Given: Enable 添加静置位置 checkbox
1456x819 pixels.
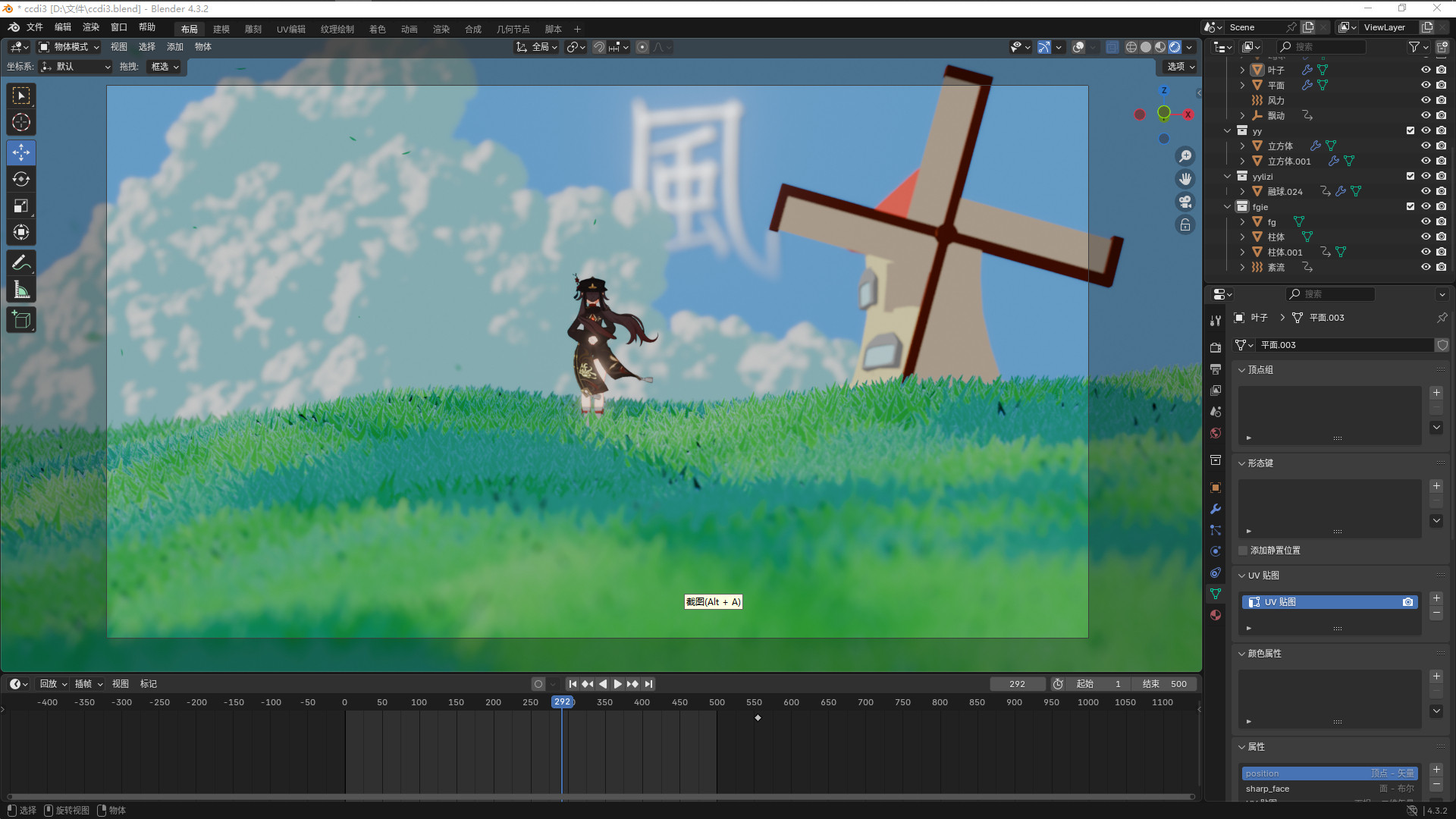Looking at the screenshot, I should point(1243,551).
